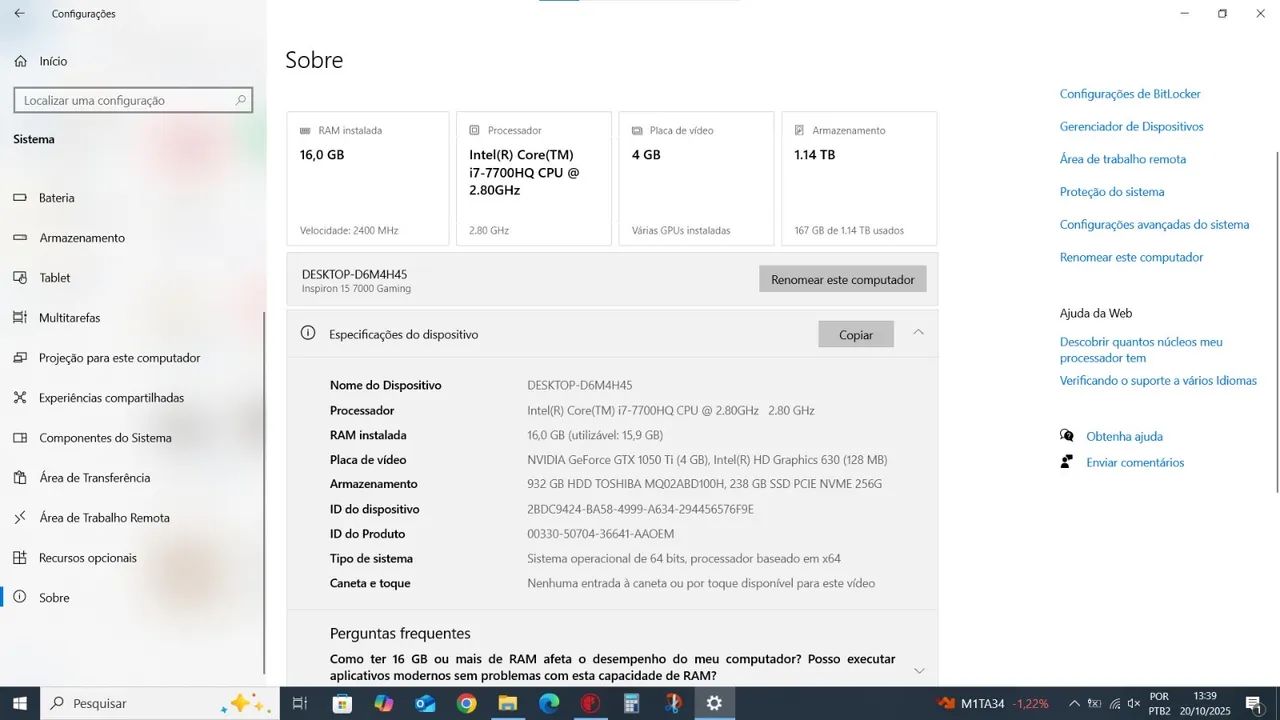Copy device specifications with the Copiar button
This screenshot has height=720, width=1280.
point(856,334)
